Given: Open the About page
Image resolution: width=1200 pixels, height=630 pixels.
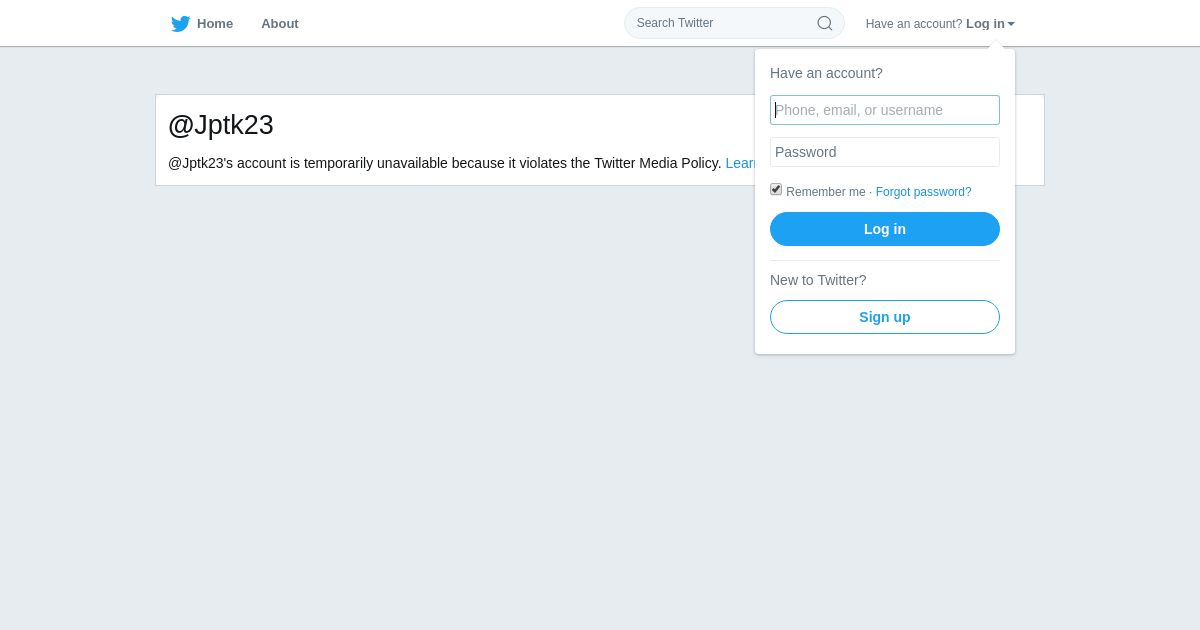Looking at the screenshot, I should click(280, 24).
